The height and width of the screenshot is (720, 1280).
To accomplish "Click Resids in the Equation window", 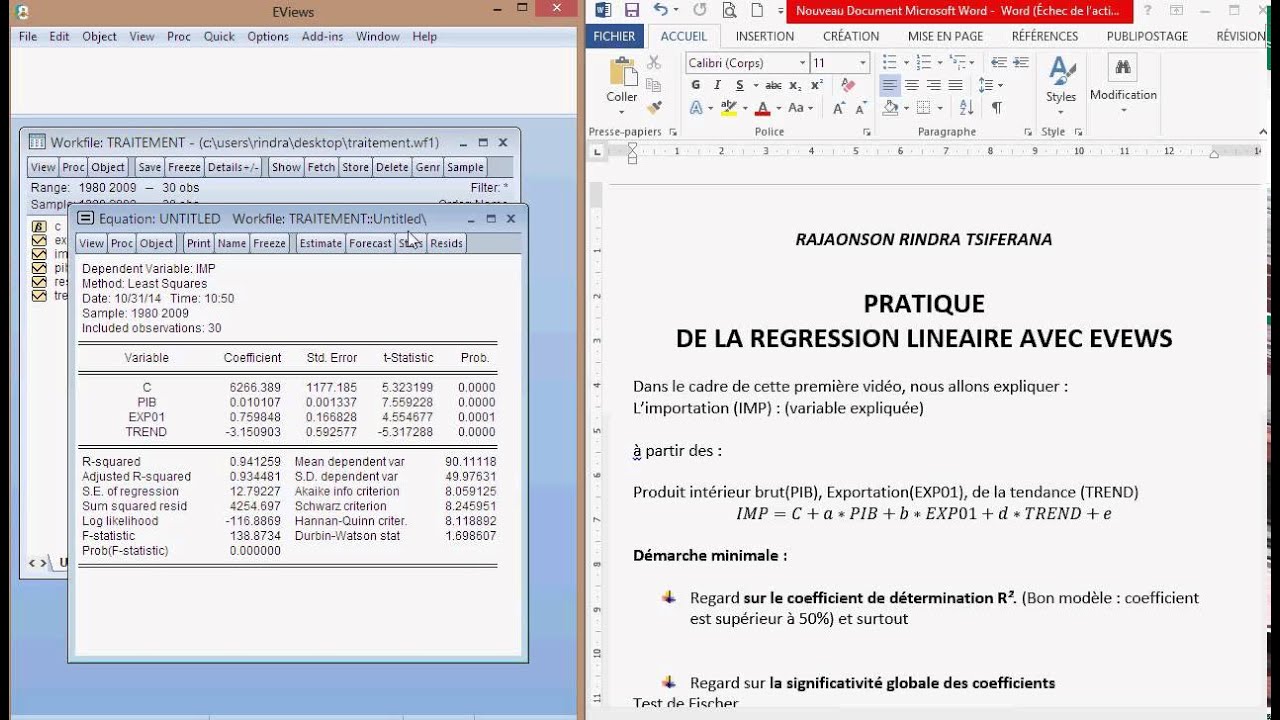I will pyautogui.click(x=446, y=243).
